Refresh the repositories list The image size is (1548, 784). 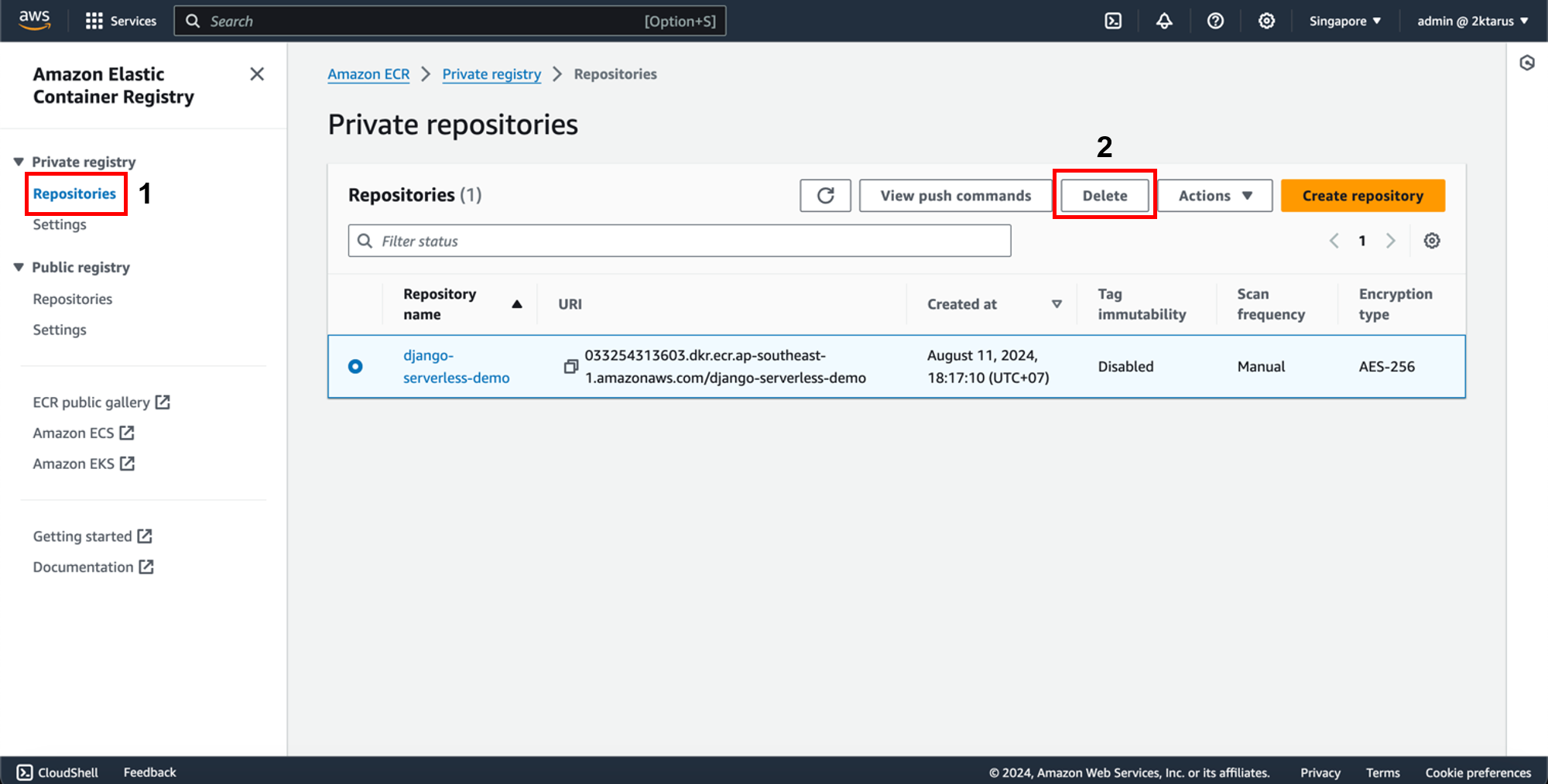(825, 196)
